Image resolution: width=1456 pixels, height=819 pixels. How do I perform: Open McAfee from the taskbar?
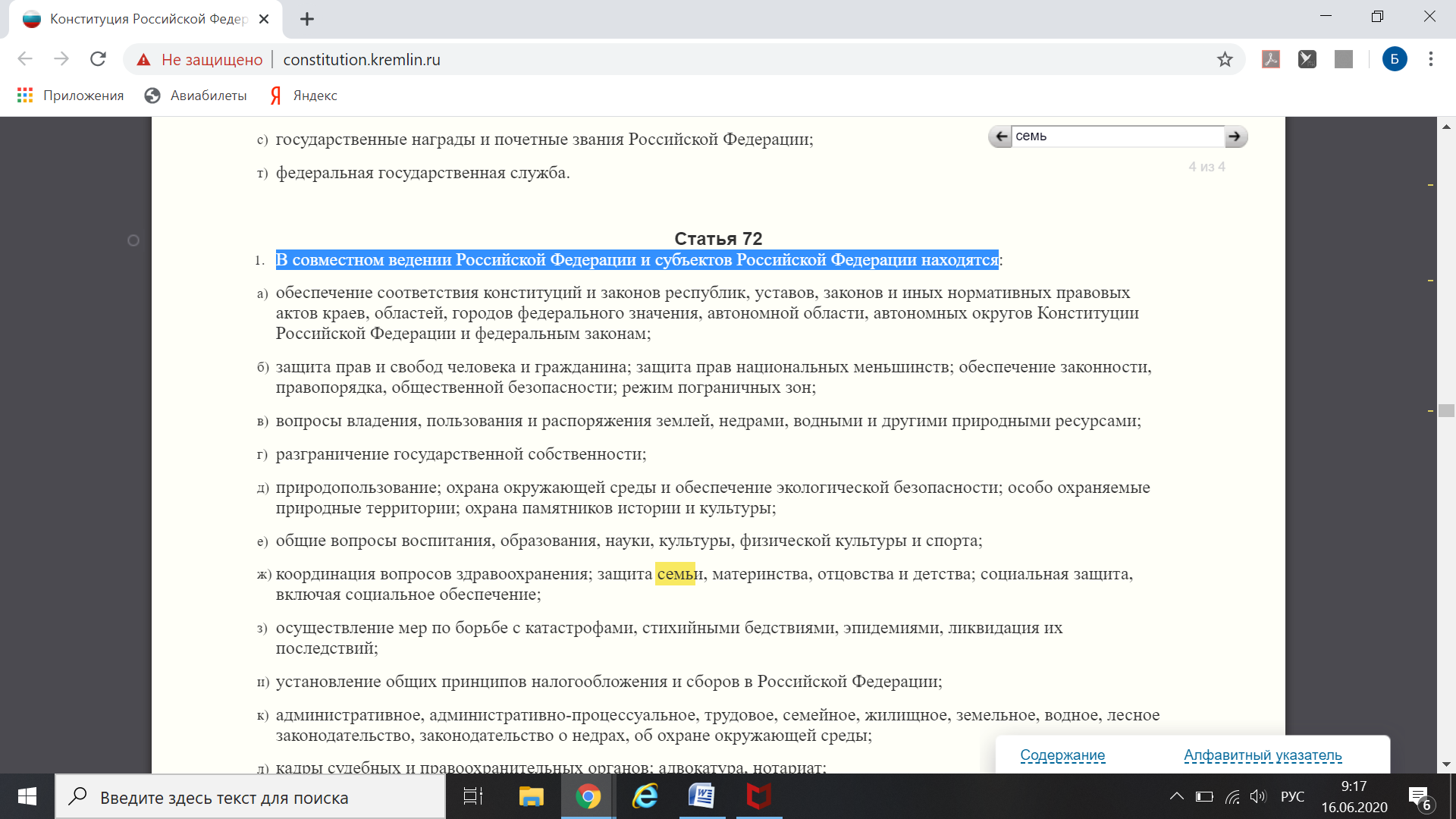[758, 796]
